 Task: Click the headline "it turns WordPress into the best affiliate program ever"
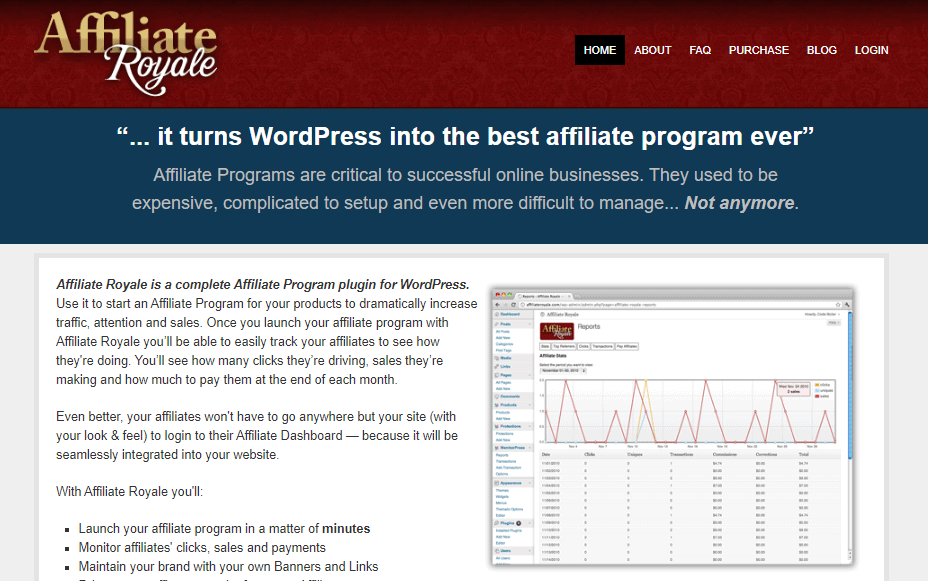point(465,137)
